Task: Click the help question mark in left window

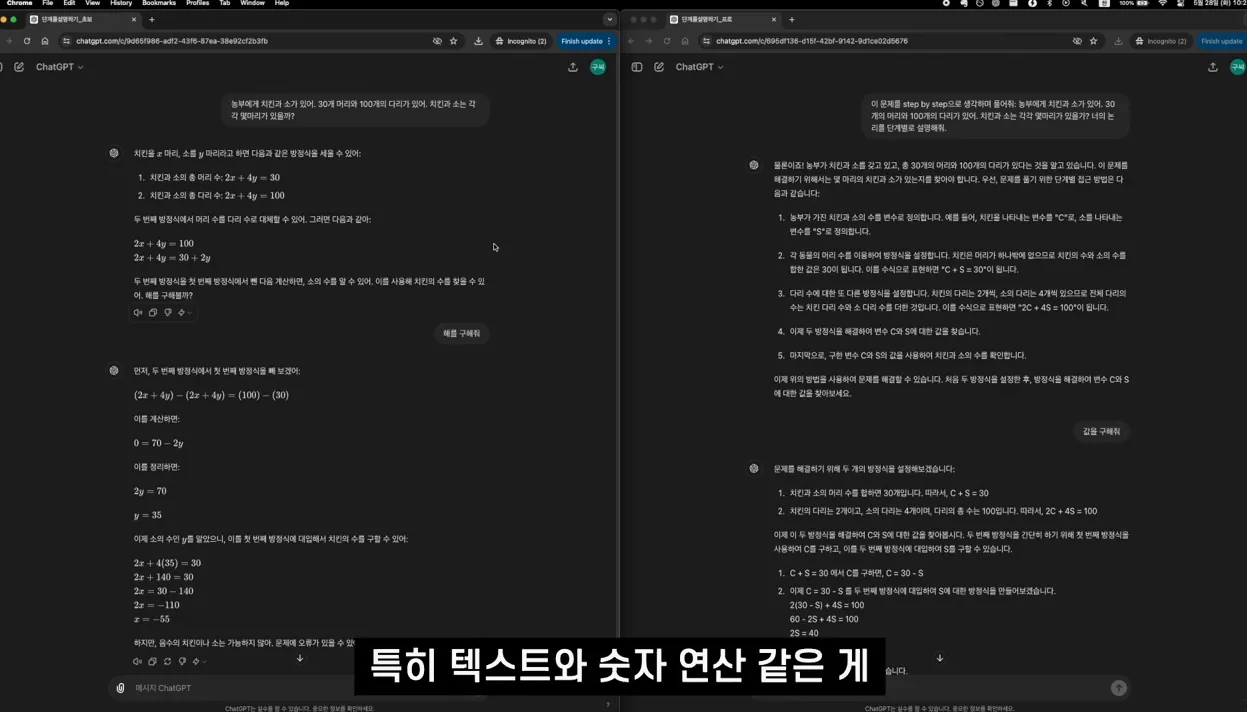Action: point(608,705)
